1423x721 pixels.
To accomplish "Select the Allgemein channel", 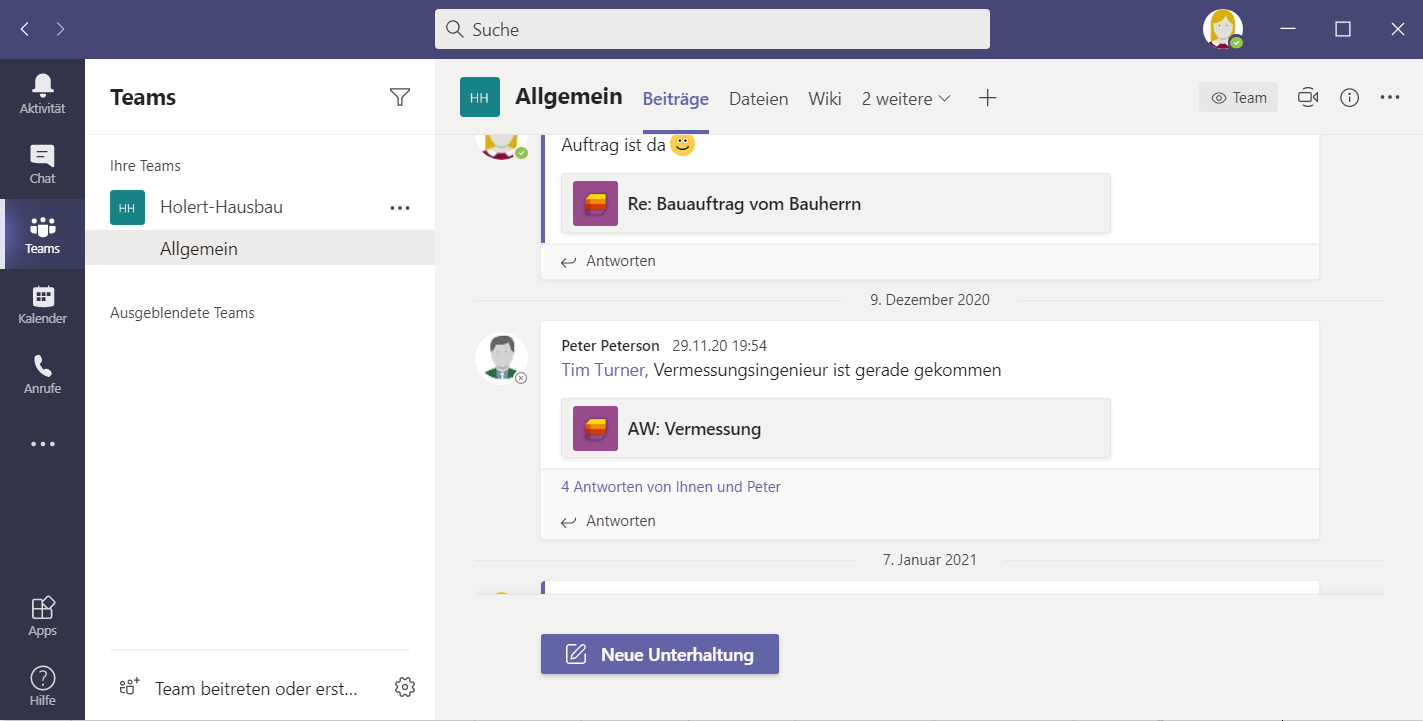I will [x=260, y=248].
